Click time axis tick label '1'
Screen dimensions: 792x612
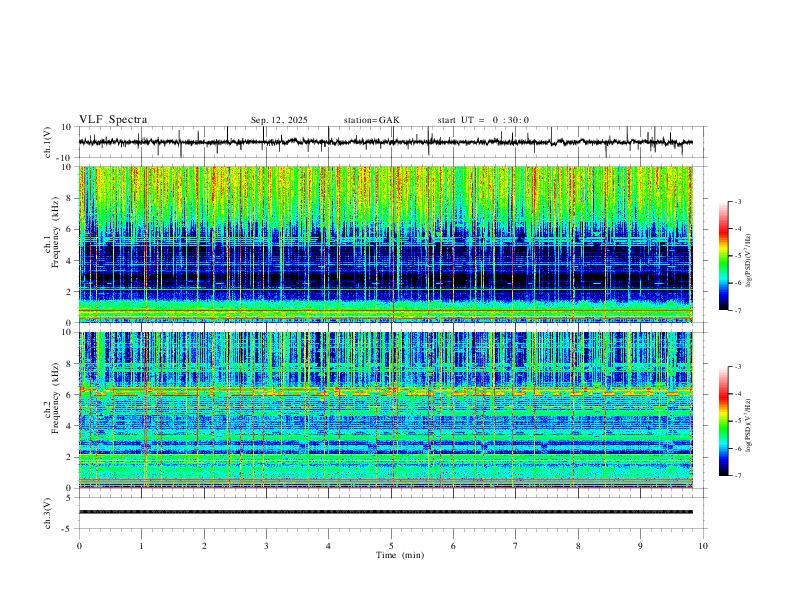[141, 546]
